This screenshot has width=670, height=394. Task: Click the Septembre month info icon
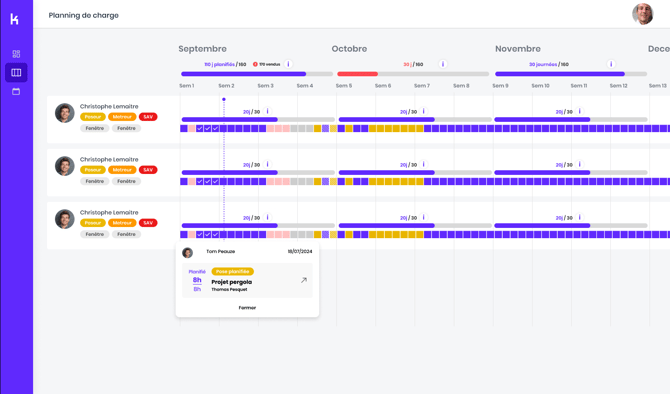point(288,64)
